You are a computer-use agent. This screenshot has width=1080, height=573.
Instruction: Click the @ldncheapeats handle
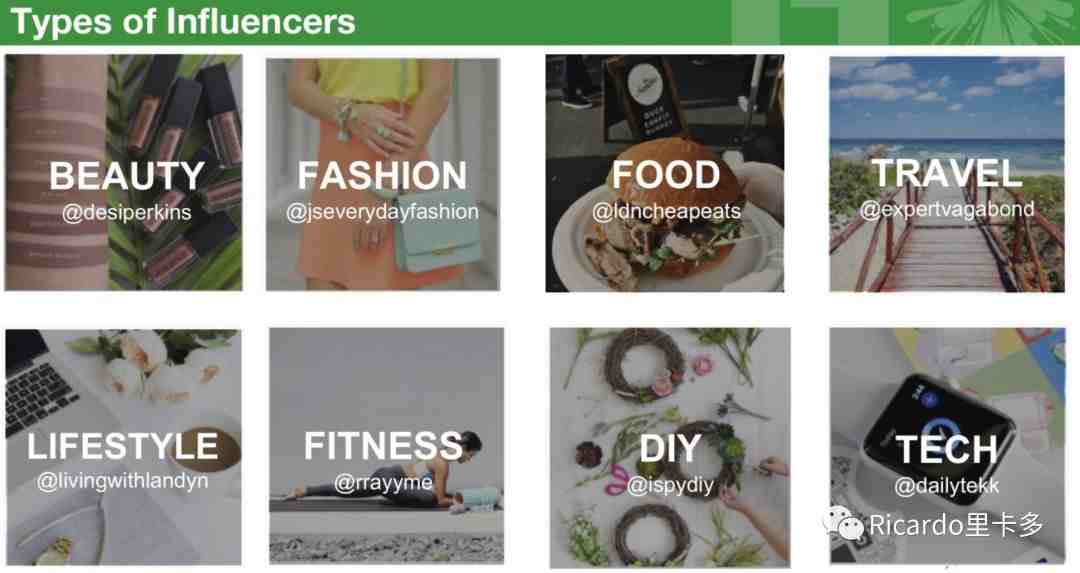[667, 211]
